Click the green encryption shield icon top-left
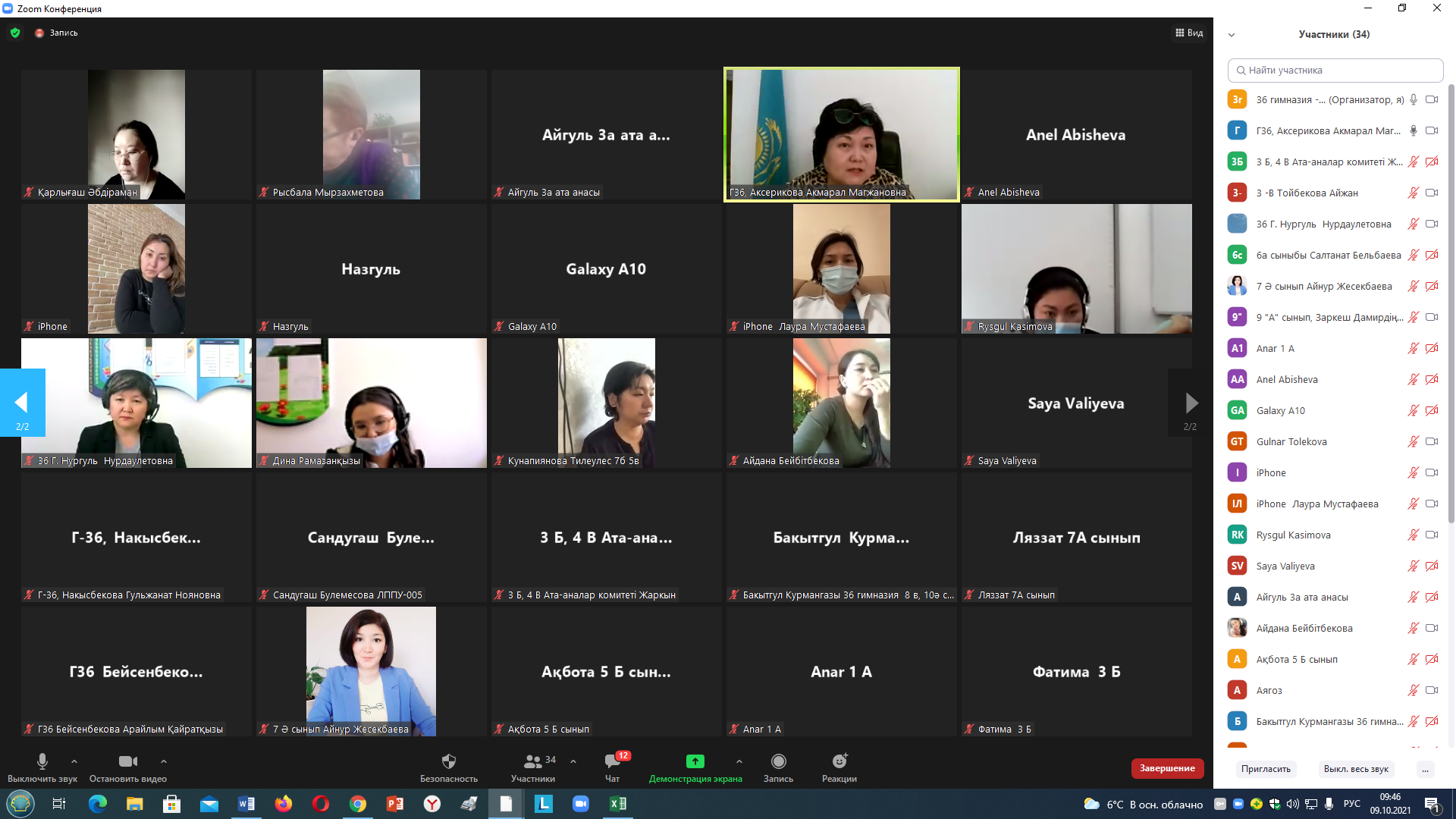 15,33
